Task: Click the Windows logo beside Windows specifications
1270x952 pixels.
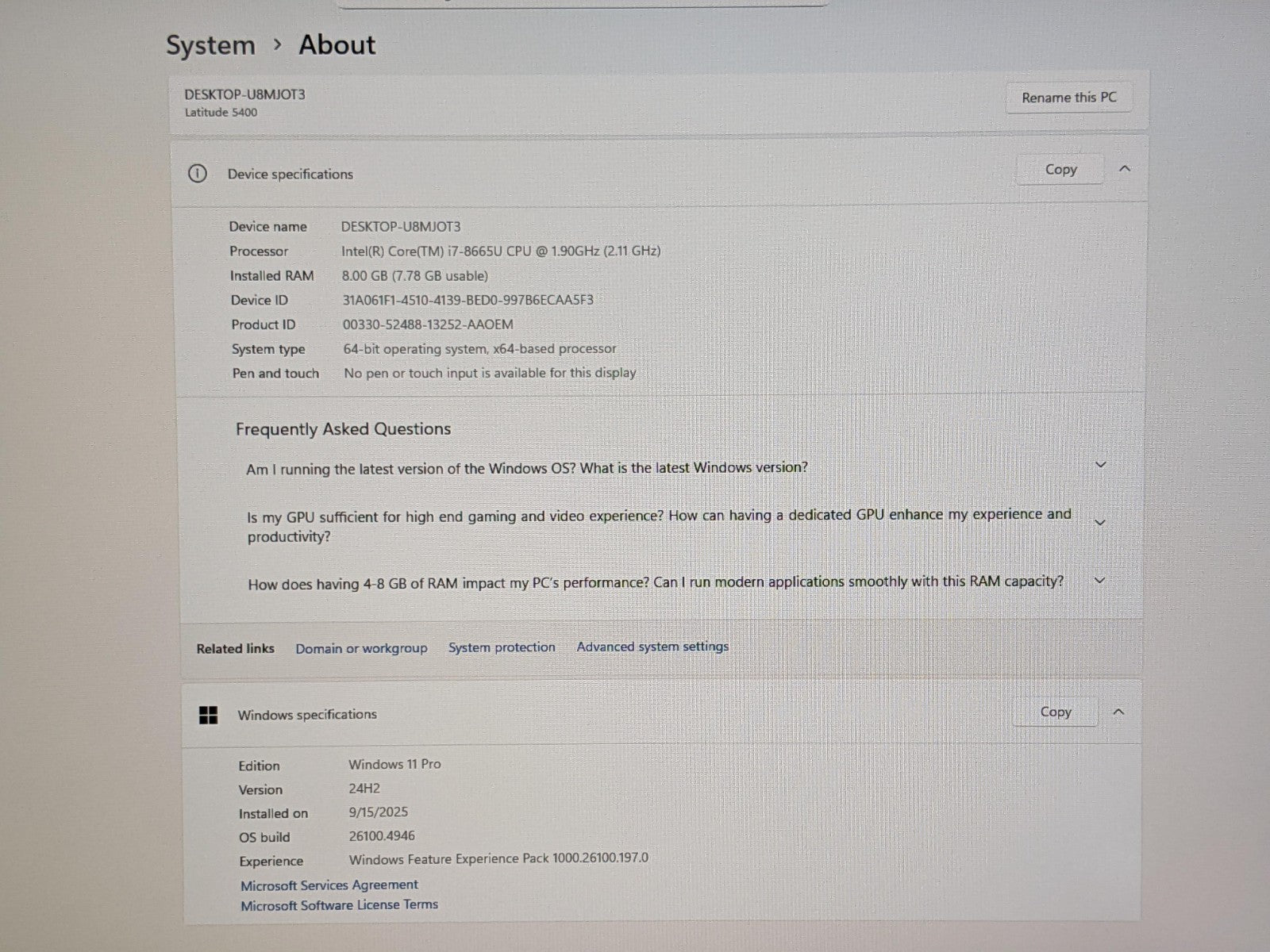Action: click(209, 715)
